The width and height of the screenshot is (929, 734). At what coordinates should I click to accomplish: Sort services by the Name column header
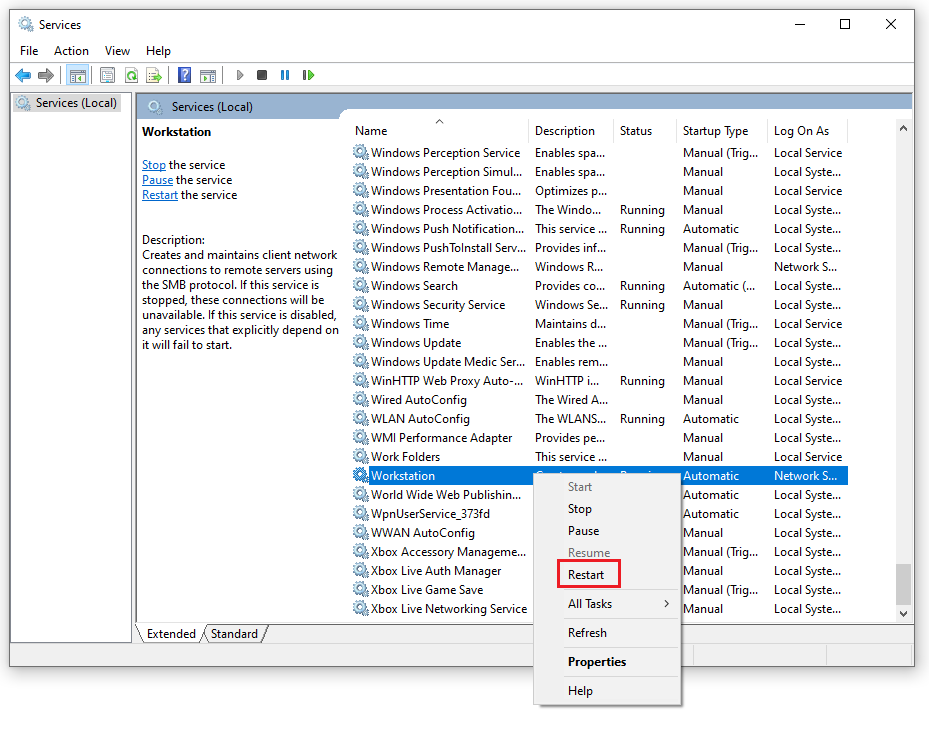(x=440, y=131)
